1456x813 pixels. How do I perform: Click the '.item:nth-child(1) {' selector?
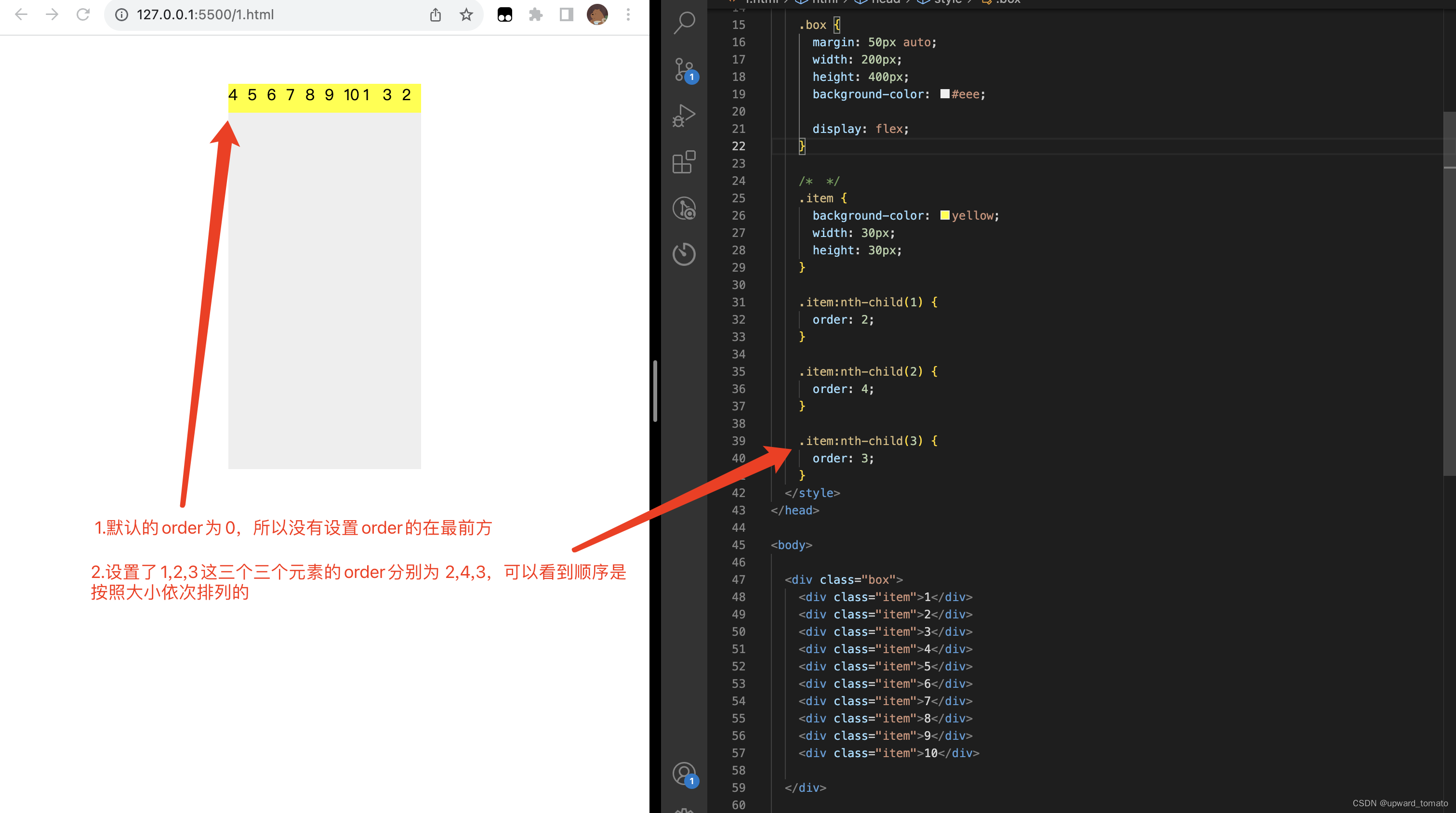coord(868,302)
